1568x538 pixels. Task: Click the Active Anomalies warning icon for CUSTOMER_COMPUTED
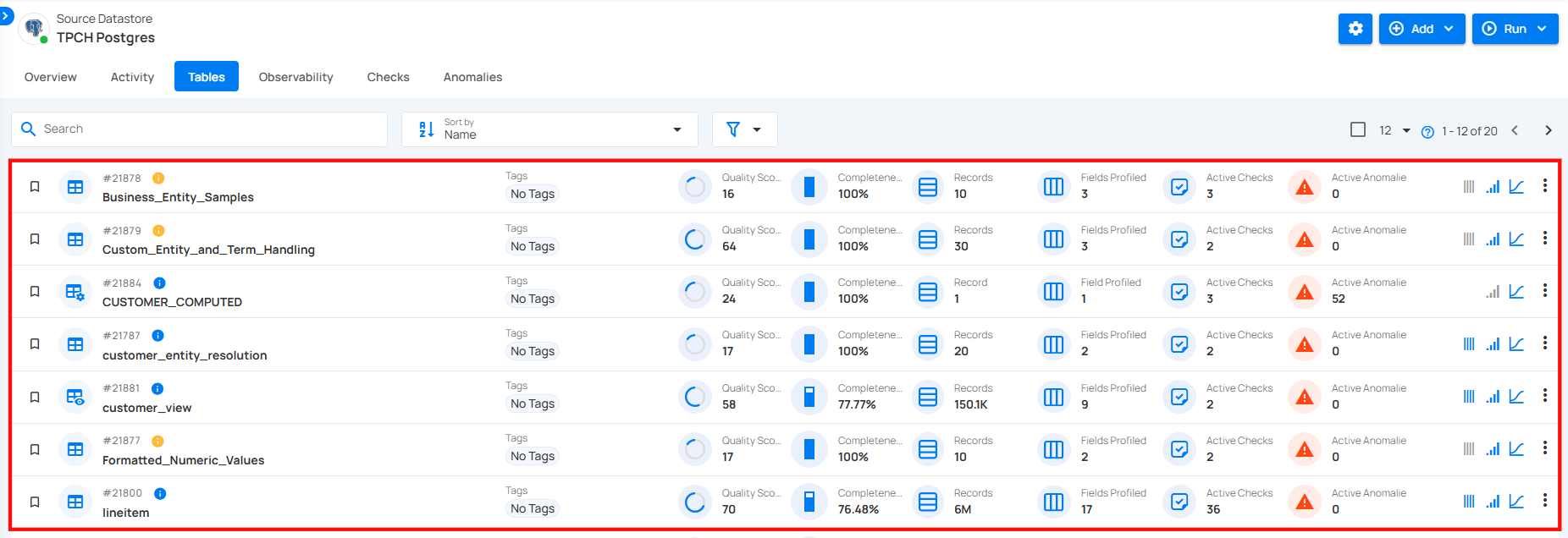[1305, 292]
